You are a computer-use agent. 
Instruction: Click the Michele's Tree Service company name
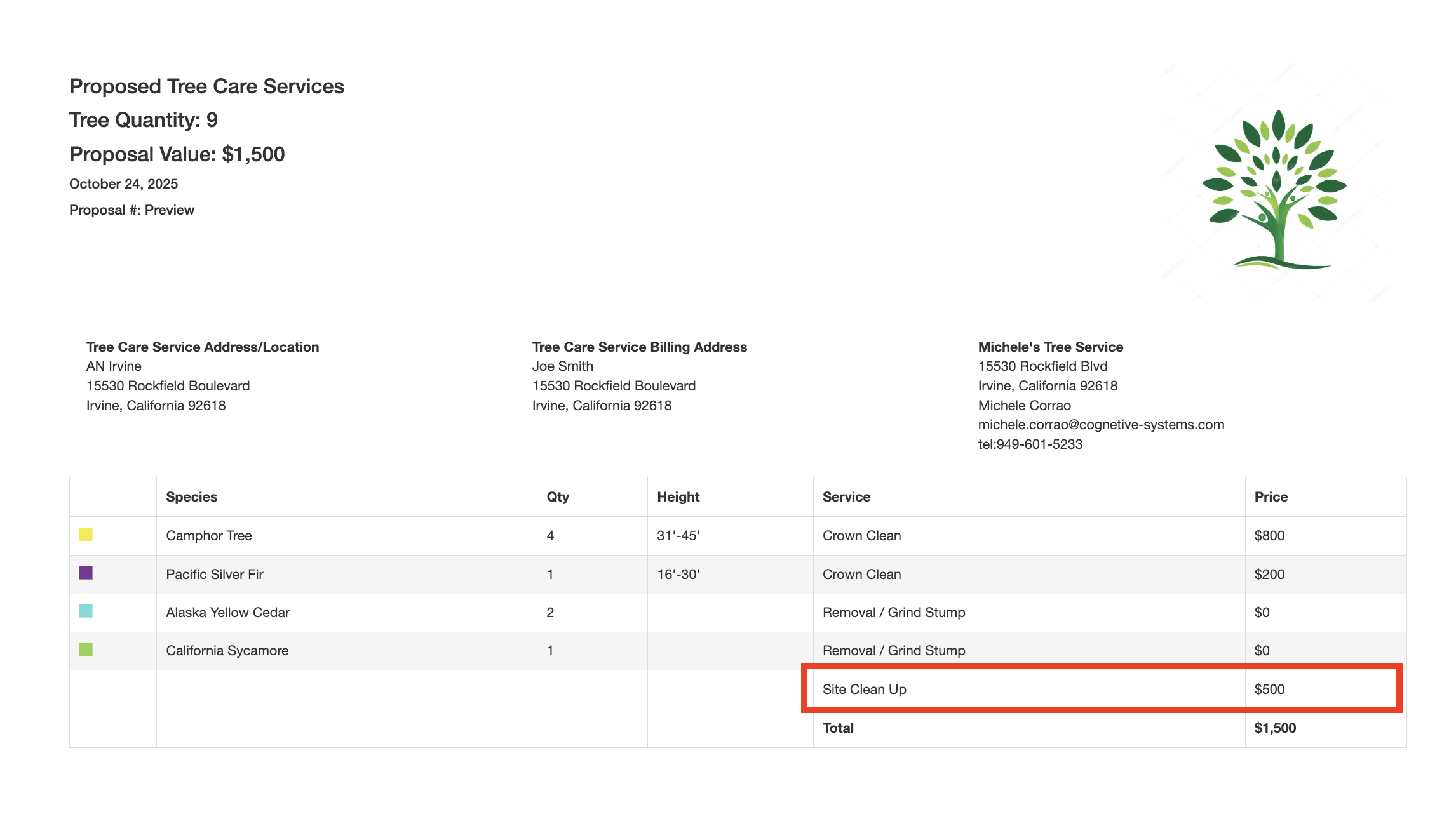[1050, 347]
